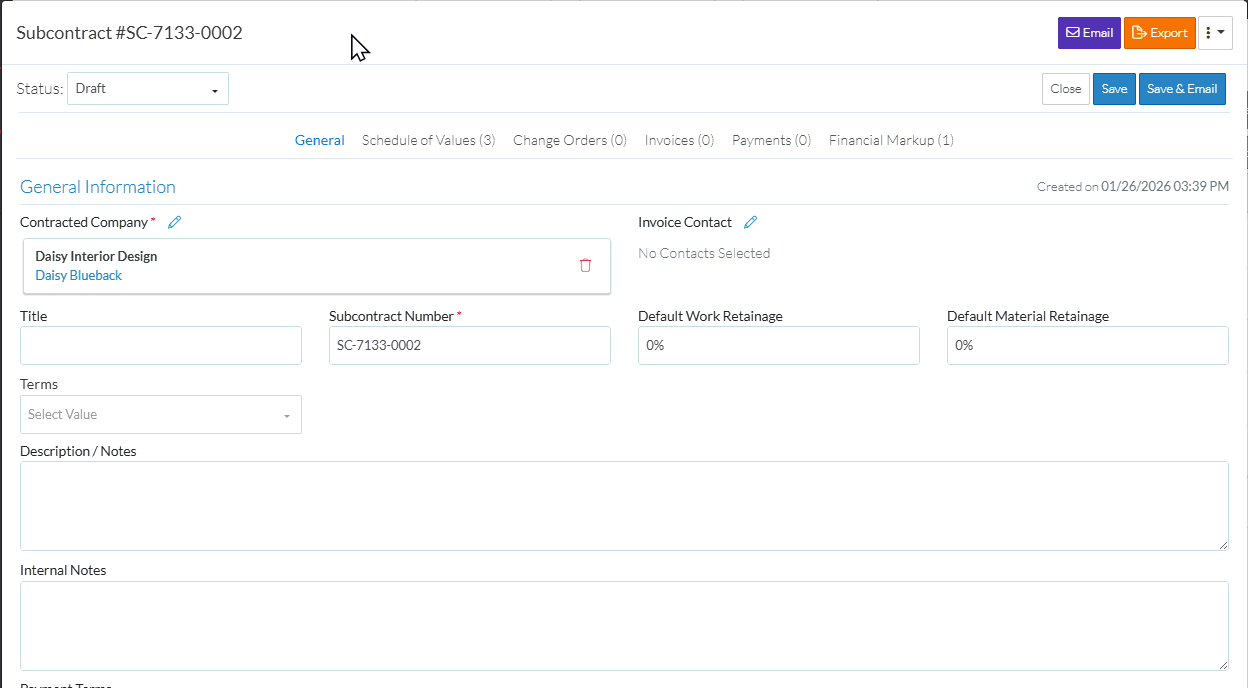This screenshot has height=688, width=1248.
Task: Click the Subcontract #SC-7133-0002 title
Action: pos(130,32)
